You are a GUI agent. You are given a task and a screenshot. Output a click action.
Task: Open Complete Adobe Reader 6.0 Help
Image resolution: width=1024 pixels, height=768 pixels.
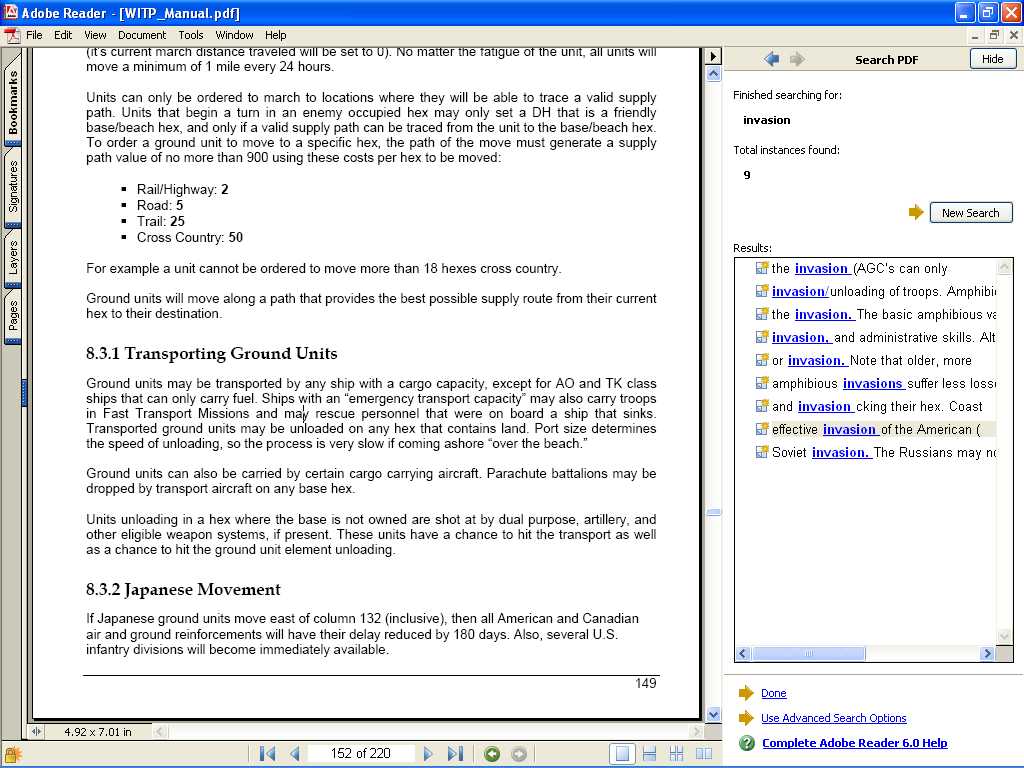coord(854,743)
